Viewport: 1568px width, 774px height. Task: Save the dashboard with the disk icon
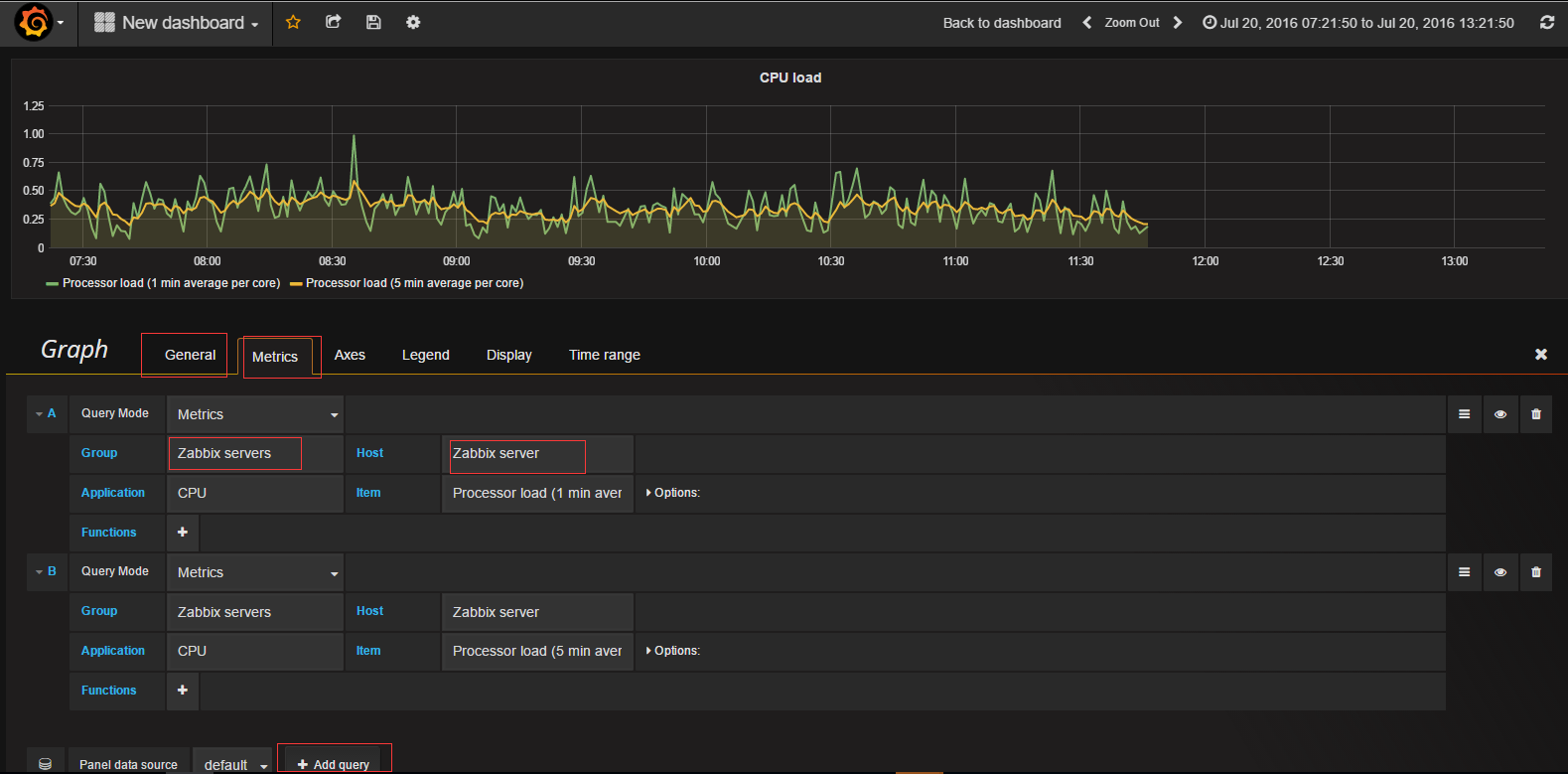coord(373,22)
